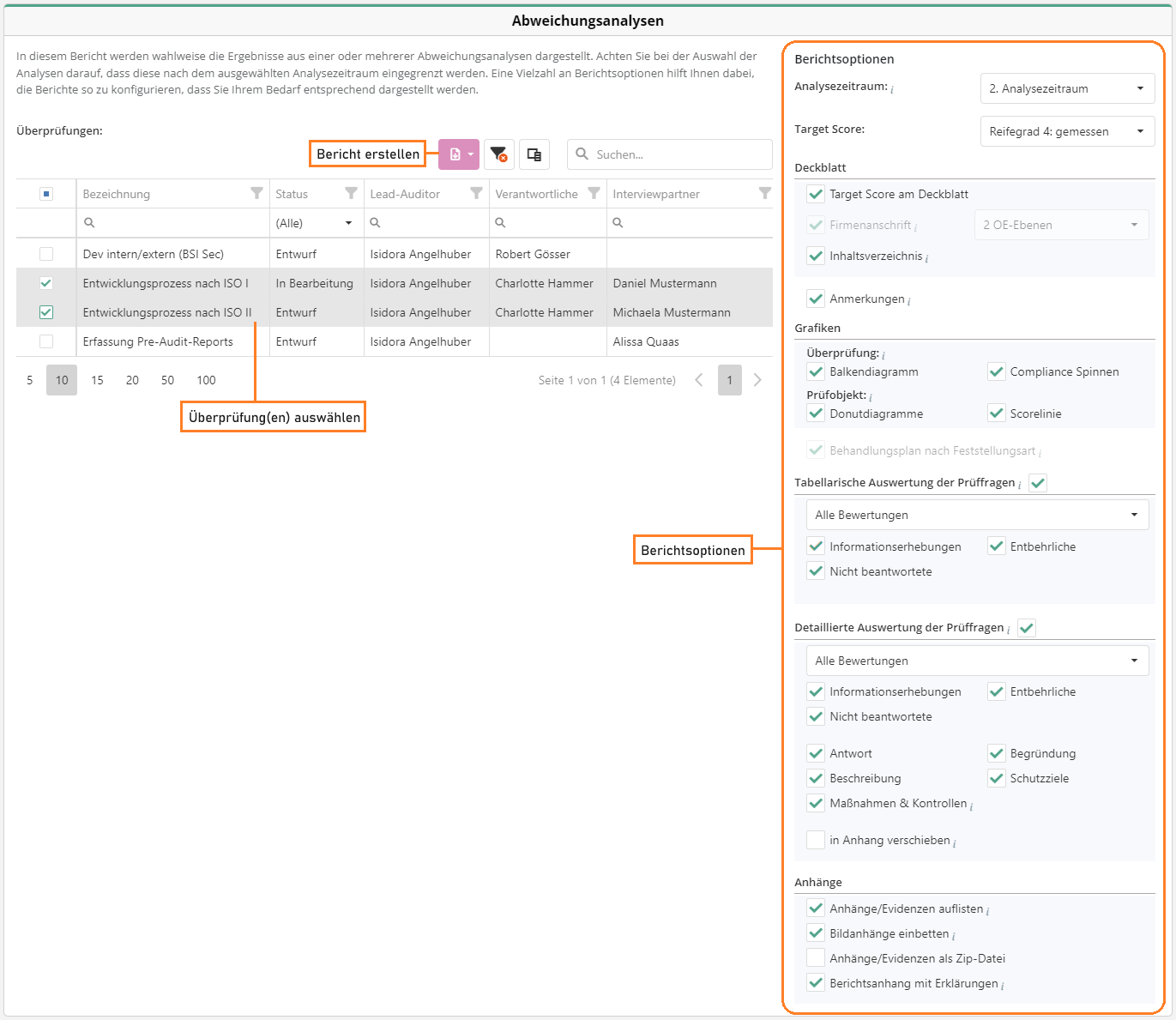Go to next page arrow in pager
The width and height of the screenshot is (1176, 1020).
pyautogui.click(x=757, y=380)
